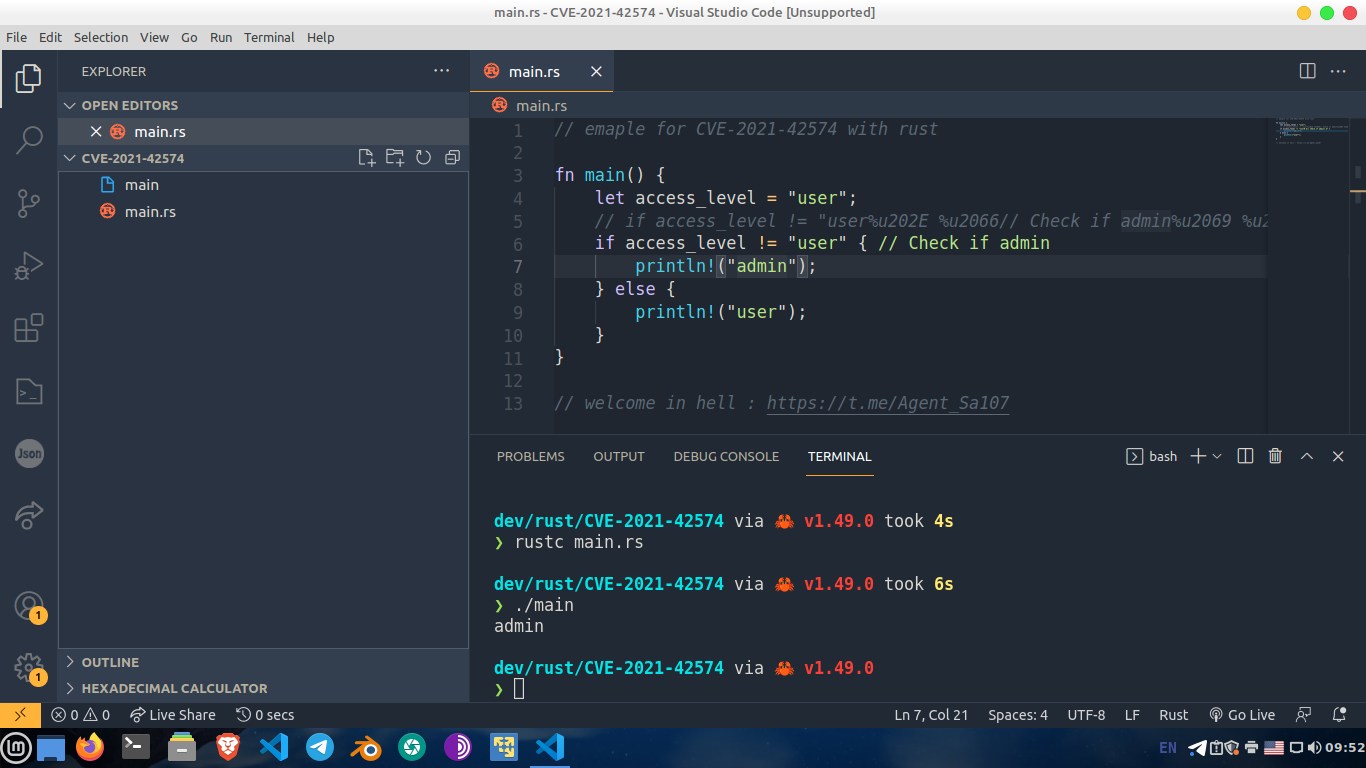Click the remote window indicator in status bar
Screen dimensions: 1366x768
pyautogui.click(x=20, y=715)
